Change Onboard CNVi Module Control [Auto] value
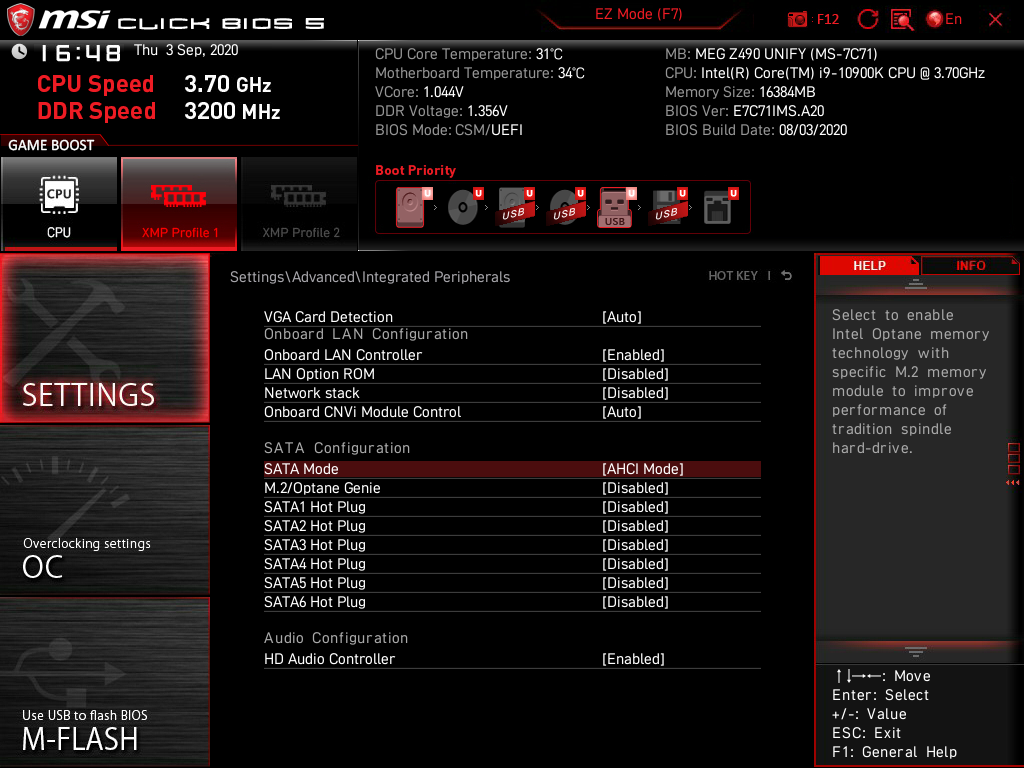 click(622, 411)
